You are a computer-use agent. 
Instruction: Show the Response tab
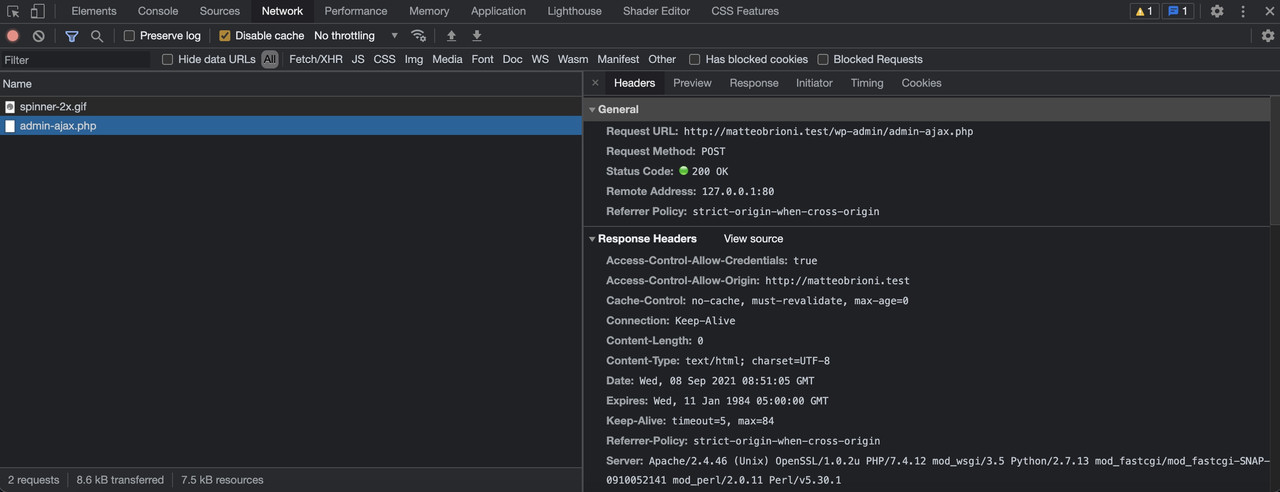754,83
